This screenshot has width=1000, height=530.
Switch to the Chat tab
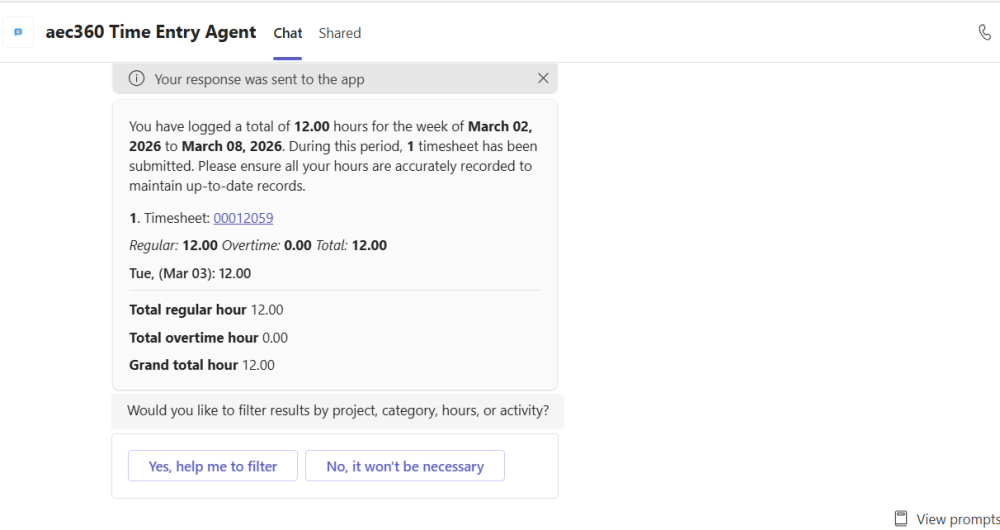click(x=288, y=33)
